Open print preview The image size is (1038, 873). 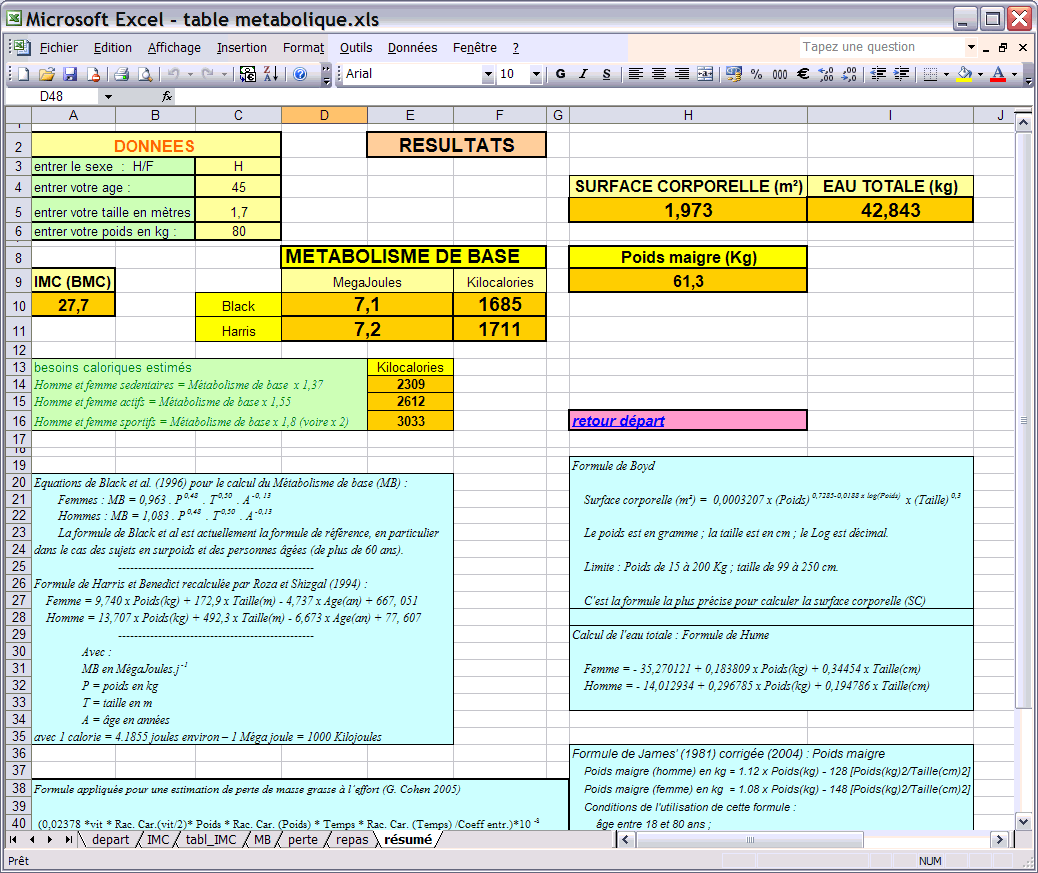(x=145, y=74)
